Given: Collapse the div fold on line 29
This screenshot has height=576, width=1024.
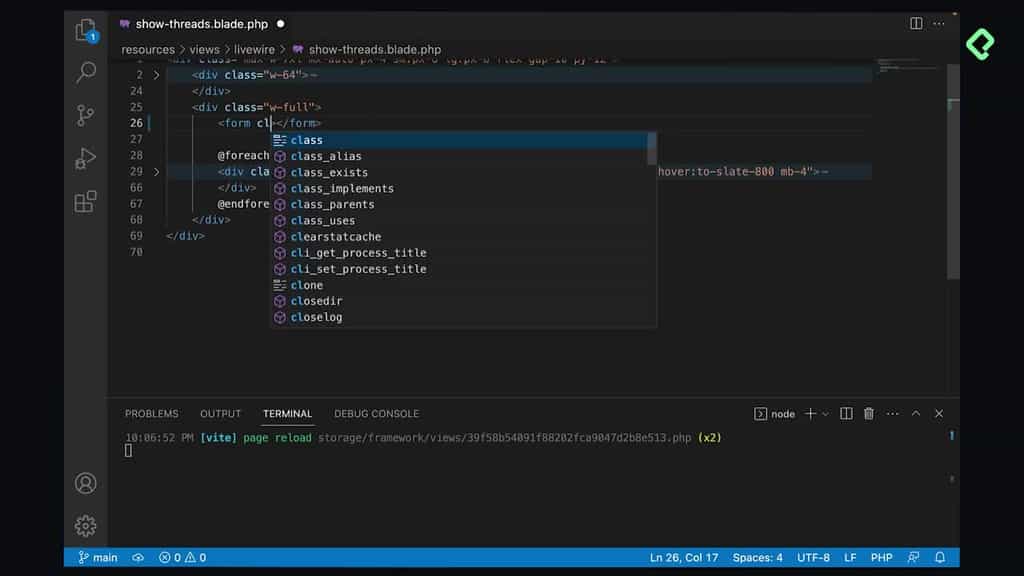Looking at the screenshot, I should coord(156,171).
